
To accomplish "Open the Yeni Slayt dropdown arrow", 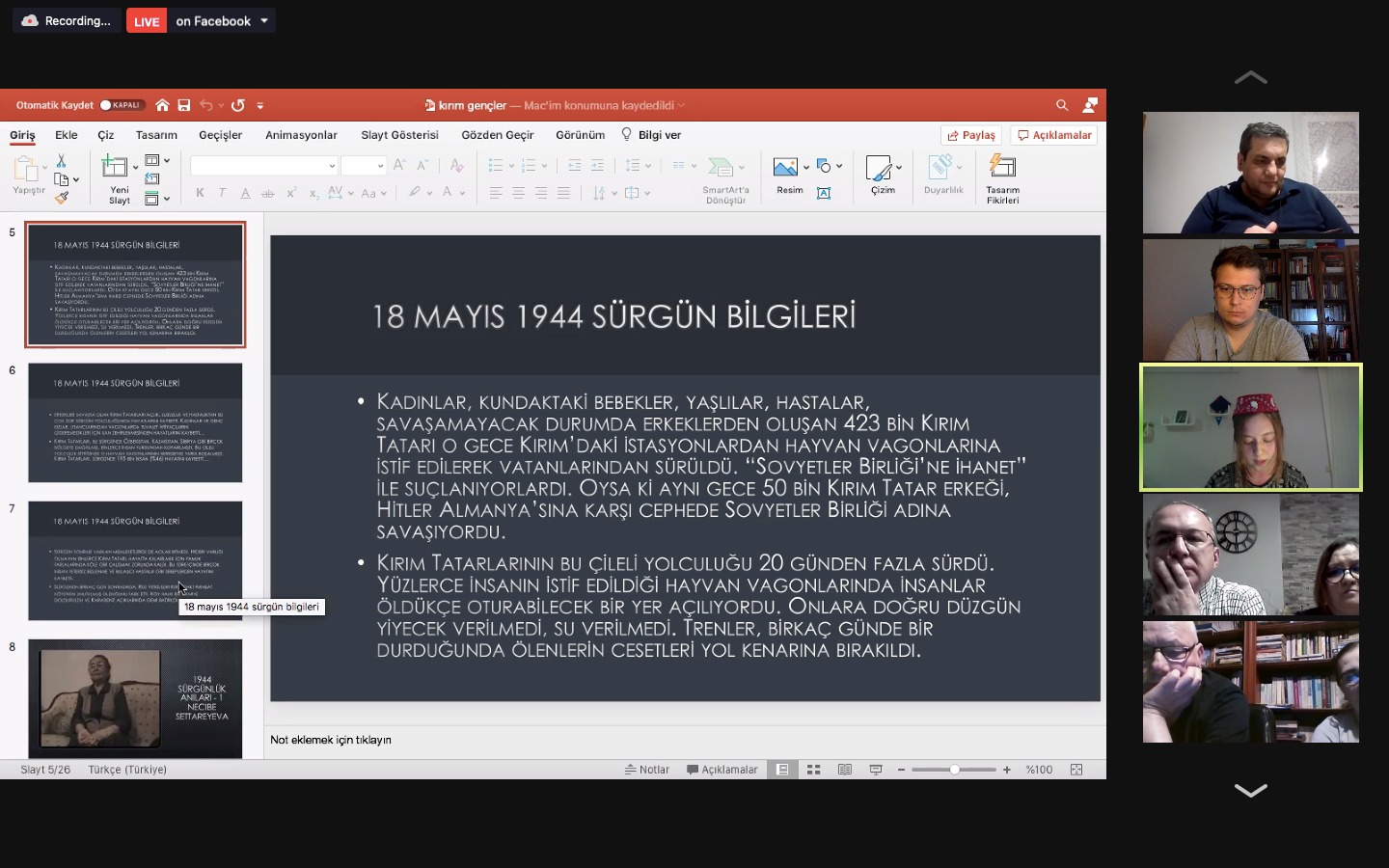I will [135, 167].
